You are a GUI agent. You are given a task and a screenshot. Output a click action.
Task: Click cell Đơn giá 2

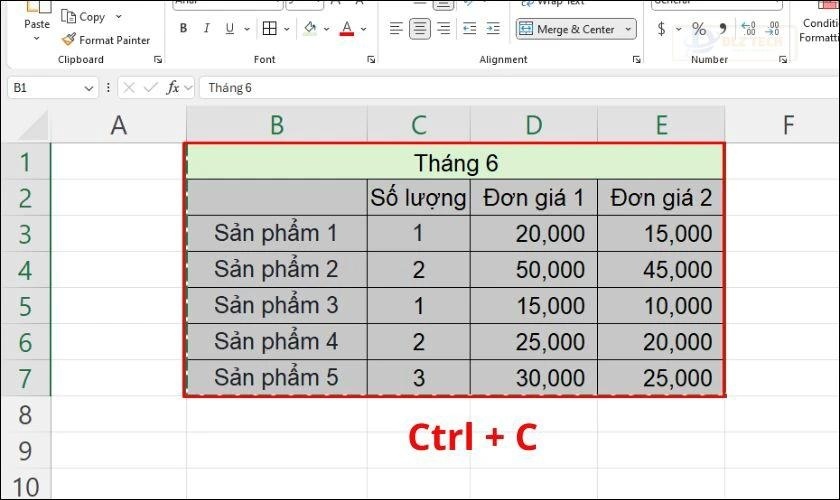pyautogui.click(x=661, y=198)
